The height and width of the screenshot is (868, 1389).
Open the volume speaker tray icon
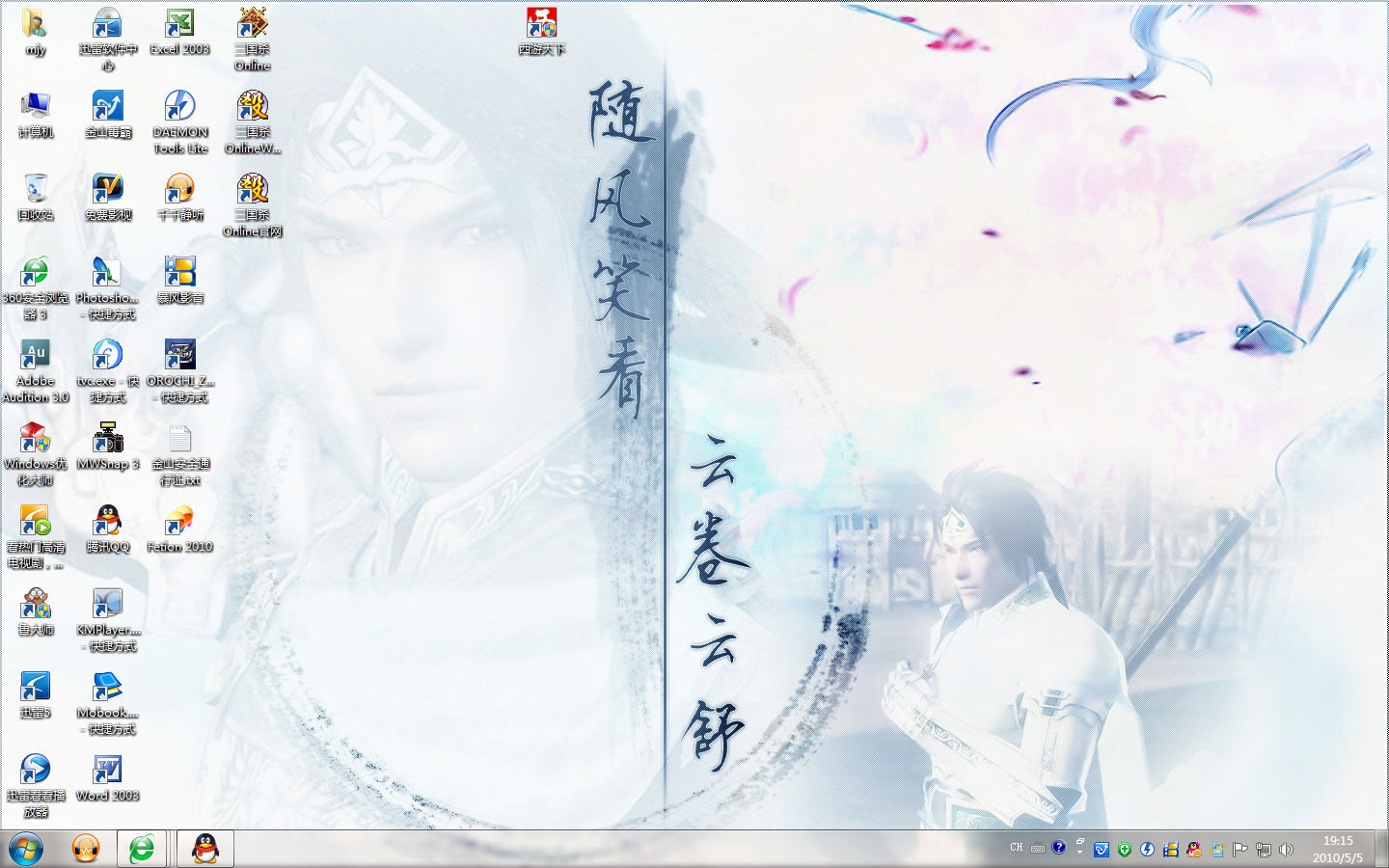tap(1286, 850)
